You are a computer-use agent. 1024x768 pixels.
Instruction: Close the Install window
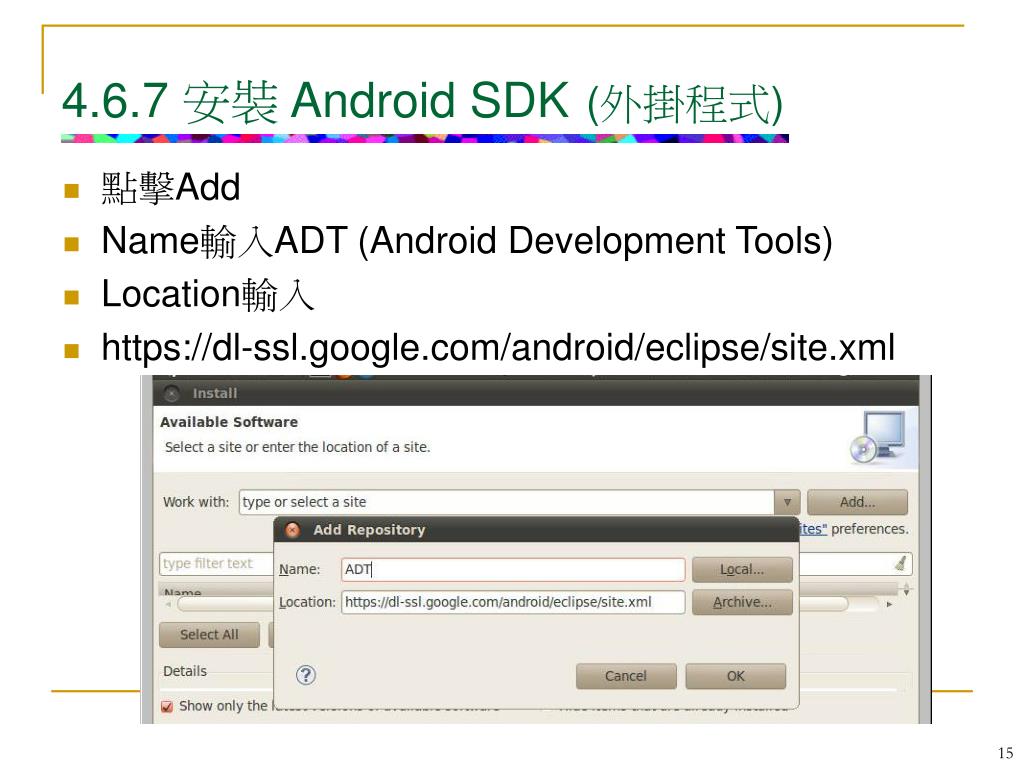(172, 394)
